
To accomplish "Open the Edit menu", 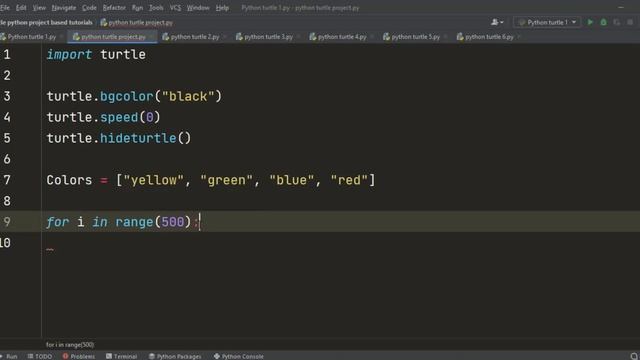I will pos(21,8).
